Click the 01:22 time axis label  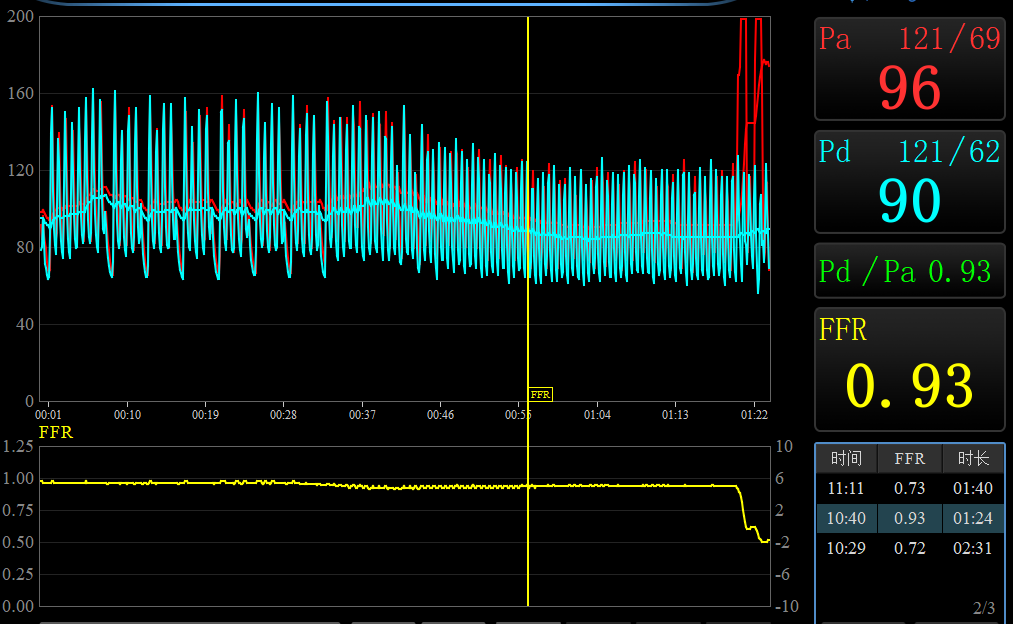(754, 414)
